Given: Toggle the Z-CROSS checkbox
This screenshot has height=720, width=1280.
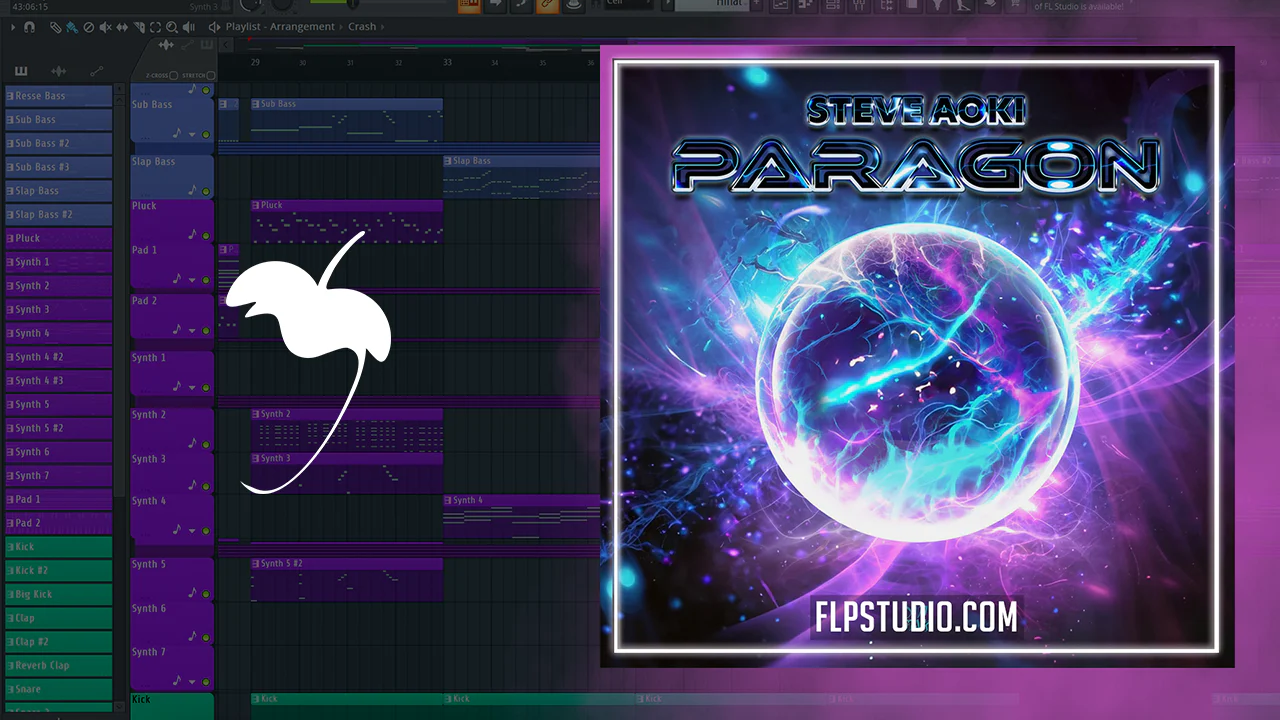Looking at the screenshot, I should pos(173,76).
